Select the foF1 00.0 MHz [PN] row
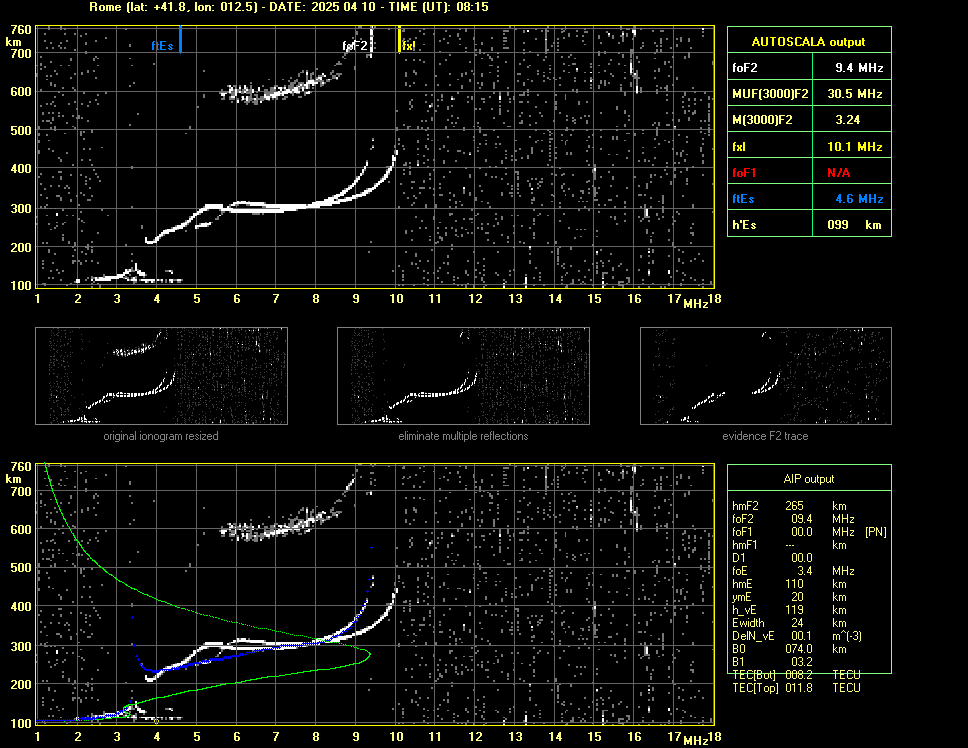968x748 pixels. tap(809, 532)
